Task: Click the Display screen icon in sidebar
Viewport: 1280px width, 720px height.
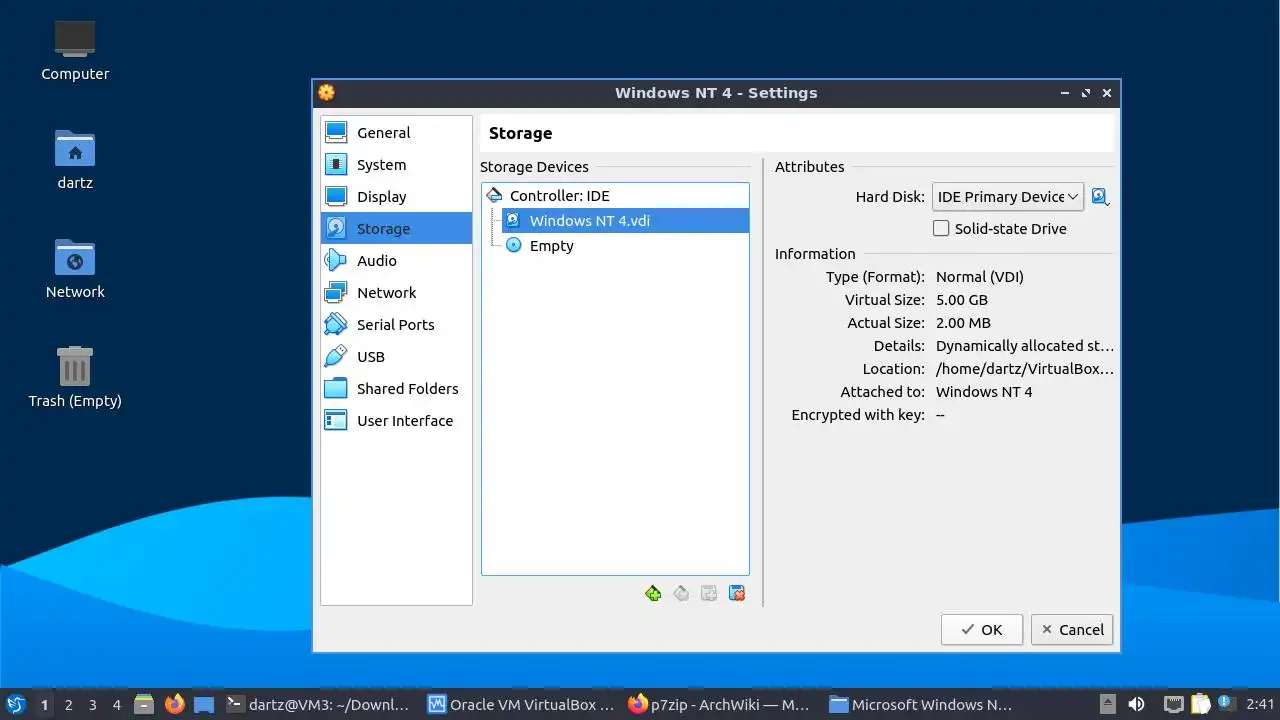Action: 336,197
